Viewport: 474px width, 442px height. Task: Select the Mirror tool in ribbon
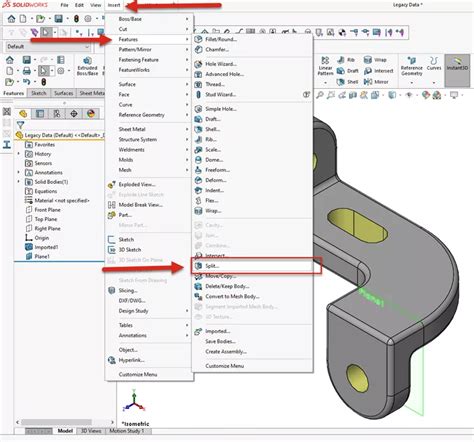pyautogui.click(x=376, y=82)
